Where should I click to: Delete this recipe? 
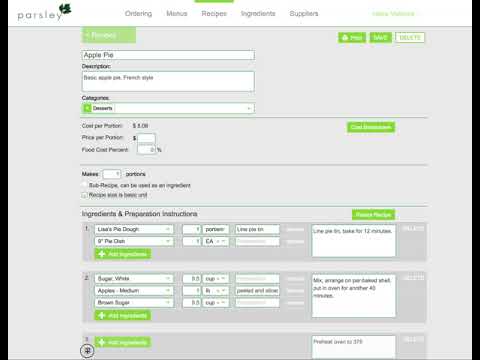click(410, 38)
